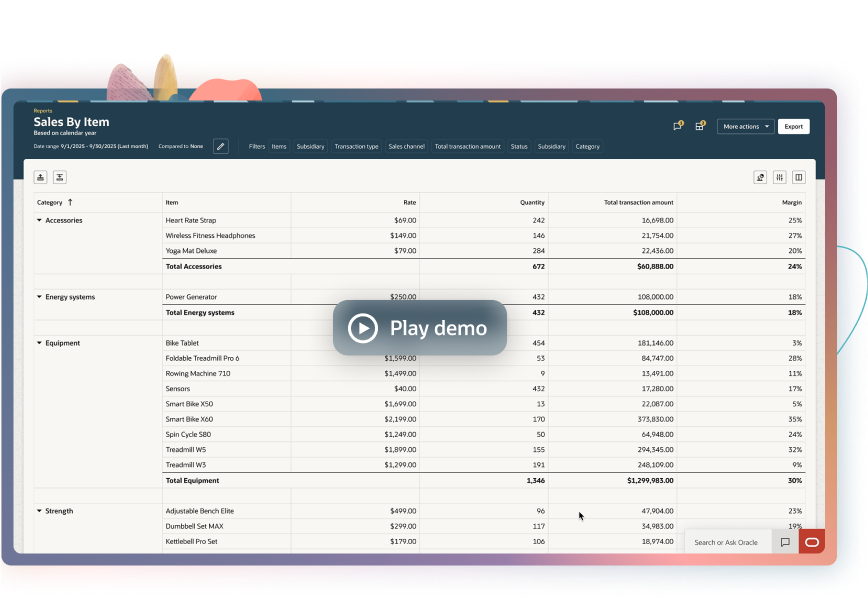868x612 pixels.
Task: Click the chat bubble icon beside search
Action: click(x=785, y=542)
